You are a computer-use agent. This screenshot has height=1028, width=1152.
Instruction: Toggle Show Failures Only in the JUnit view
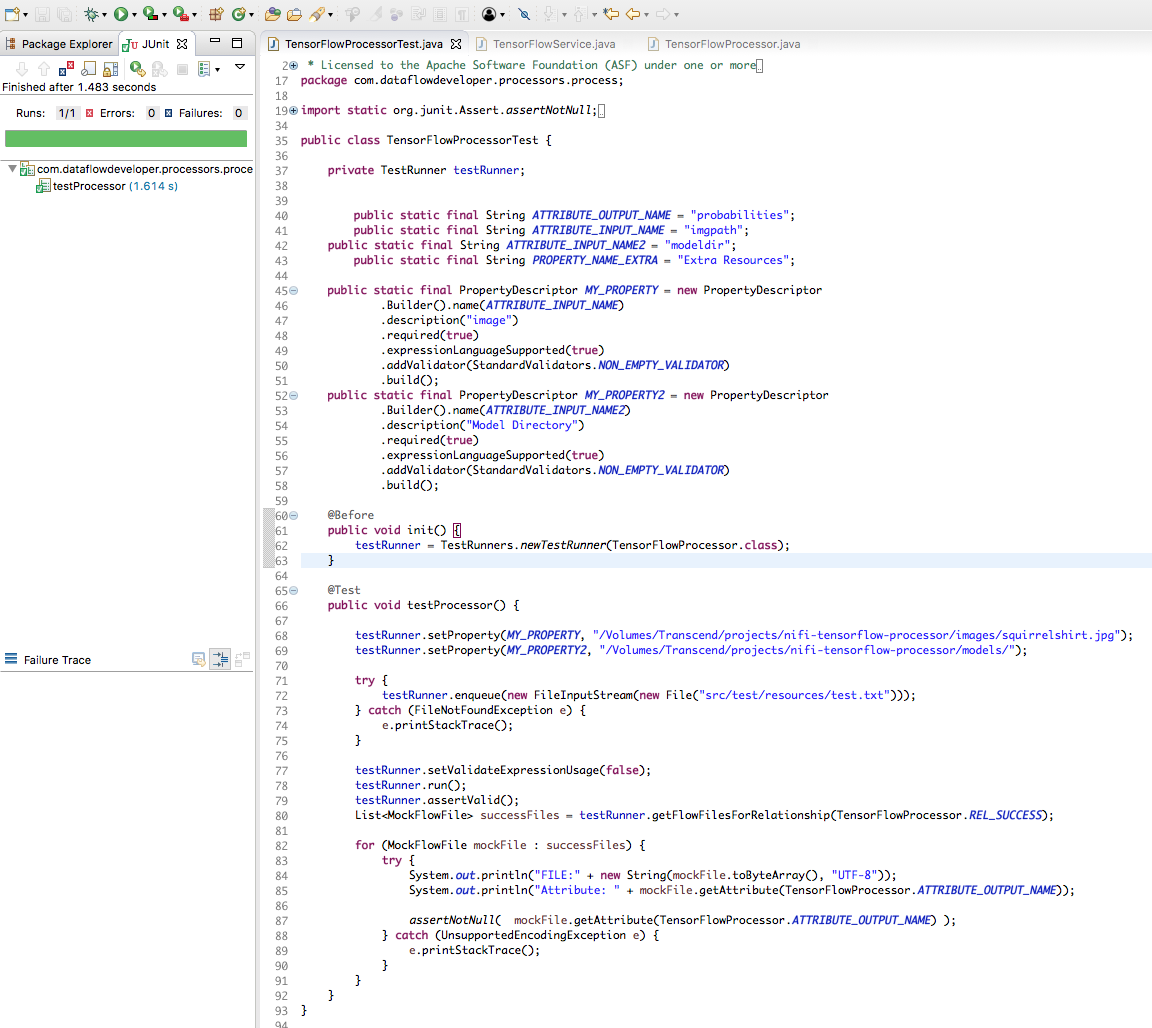(x=66, y=69)
